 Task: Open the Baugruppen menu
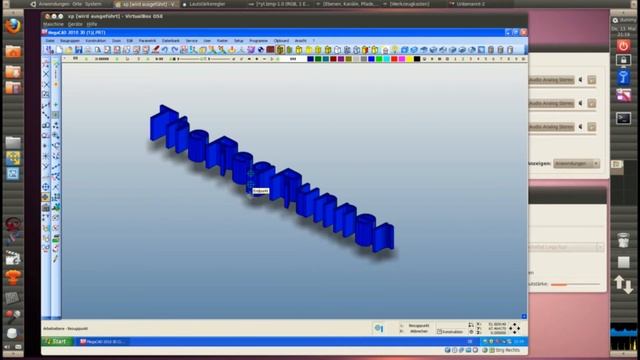70,41
